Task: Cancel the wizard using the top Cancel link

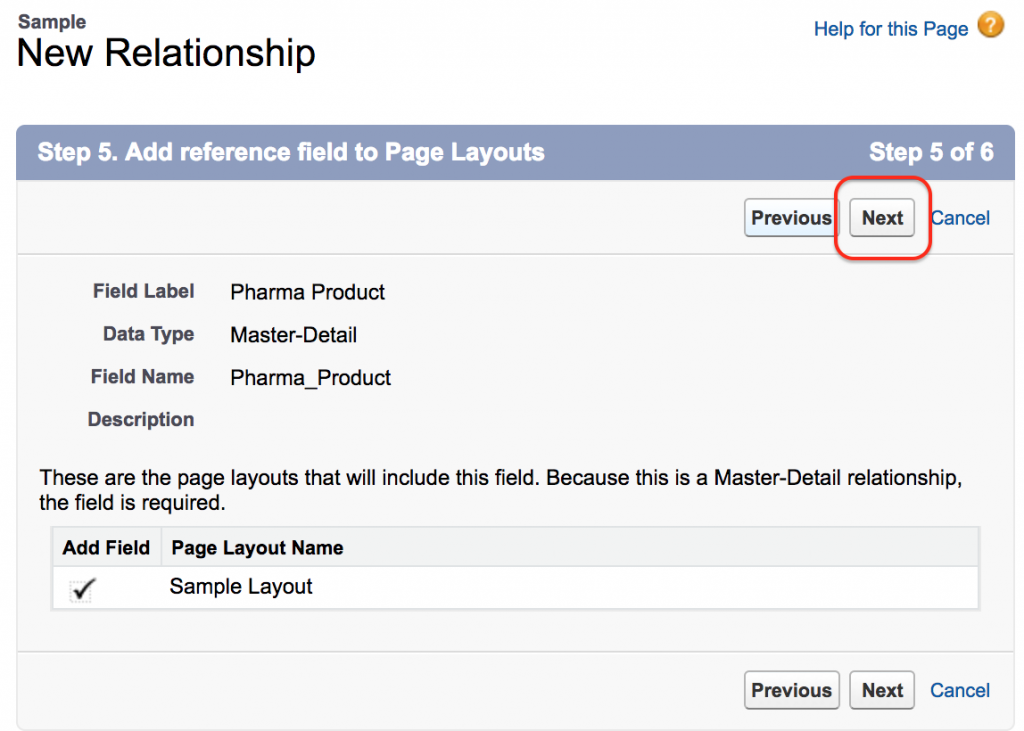Action: (x=960, y=218)
